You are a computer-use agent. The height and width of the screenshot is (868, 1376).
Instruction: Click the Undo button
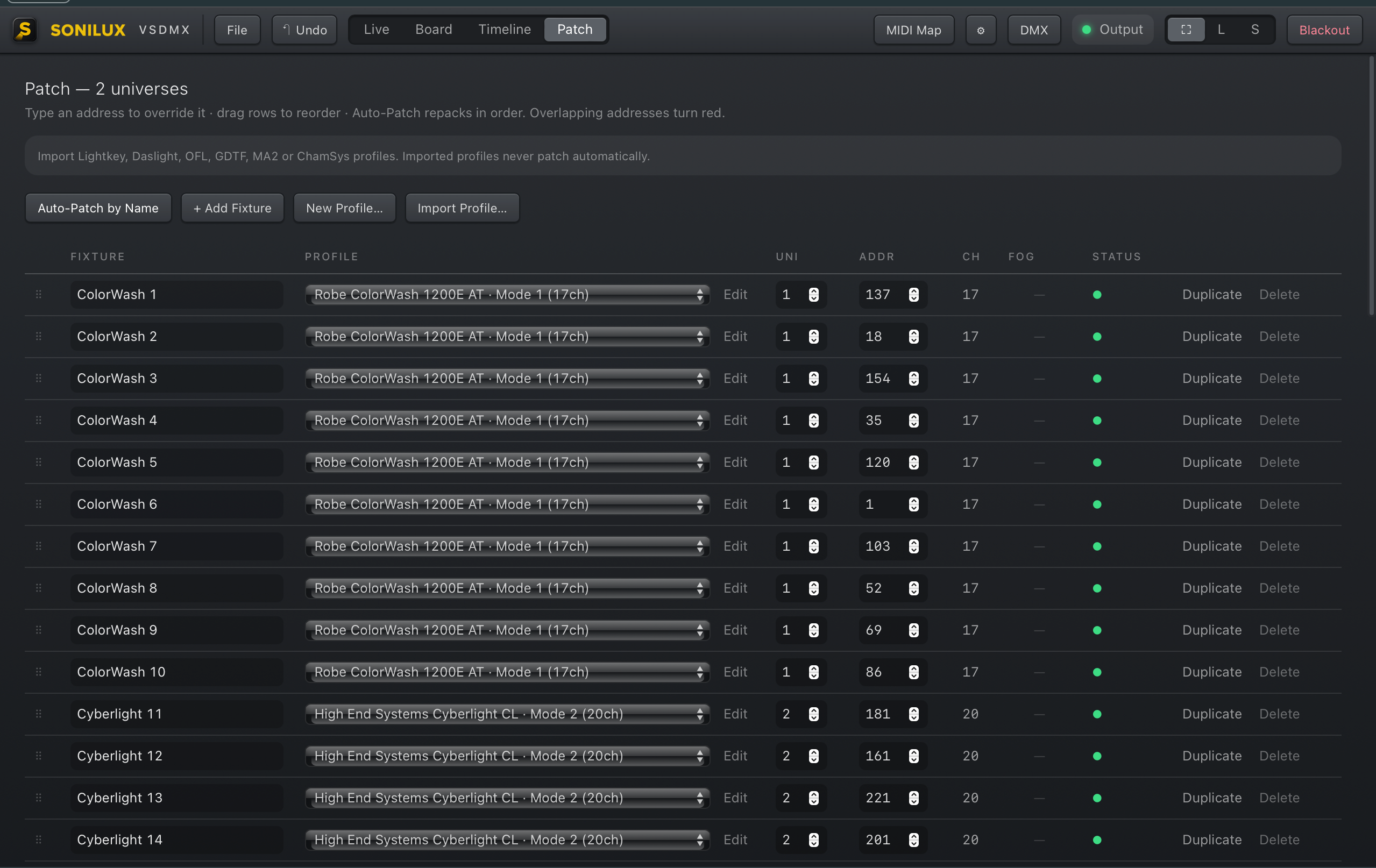(304, 30)
